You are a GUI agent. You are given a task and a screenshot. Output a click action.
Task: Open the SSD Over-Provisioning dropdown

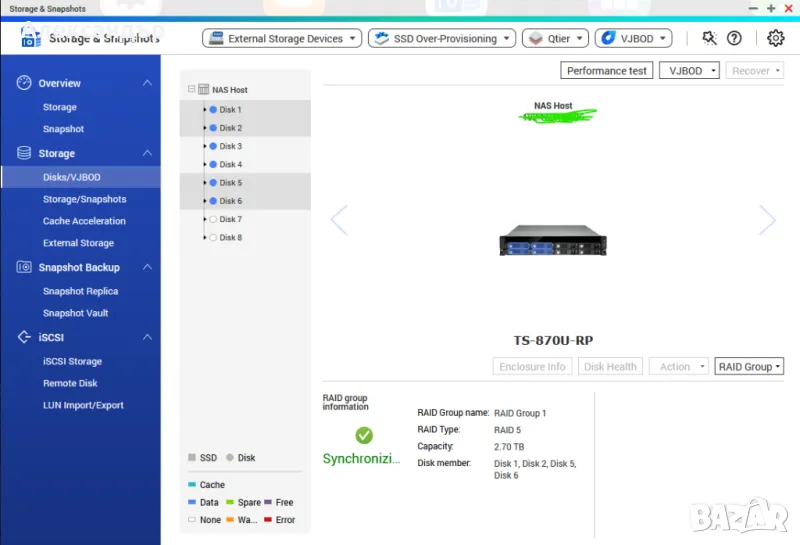click(x=440, y=39)
